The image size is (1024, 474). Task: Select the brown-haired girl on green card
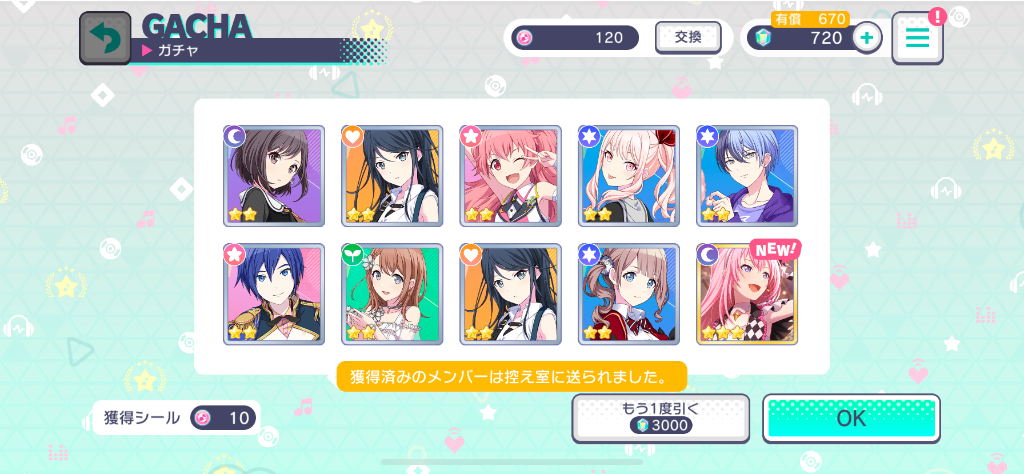click(392, 294)
